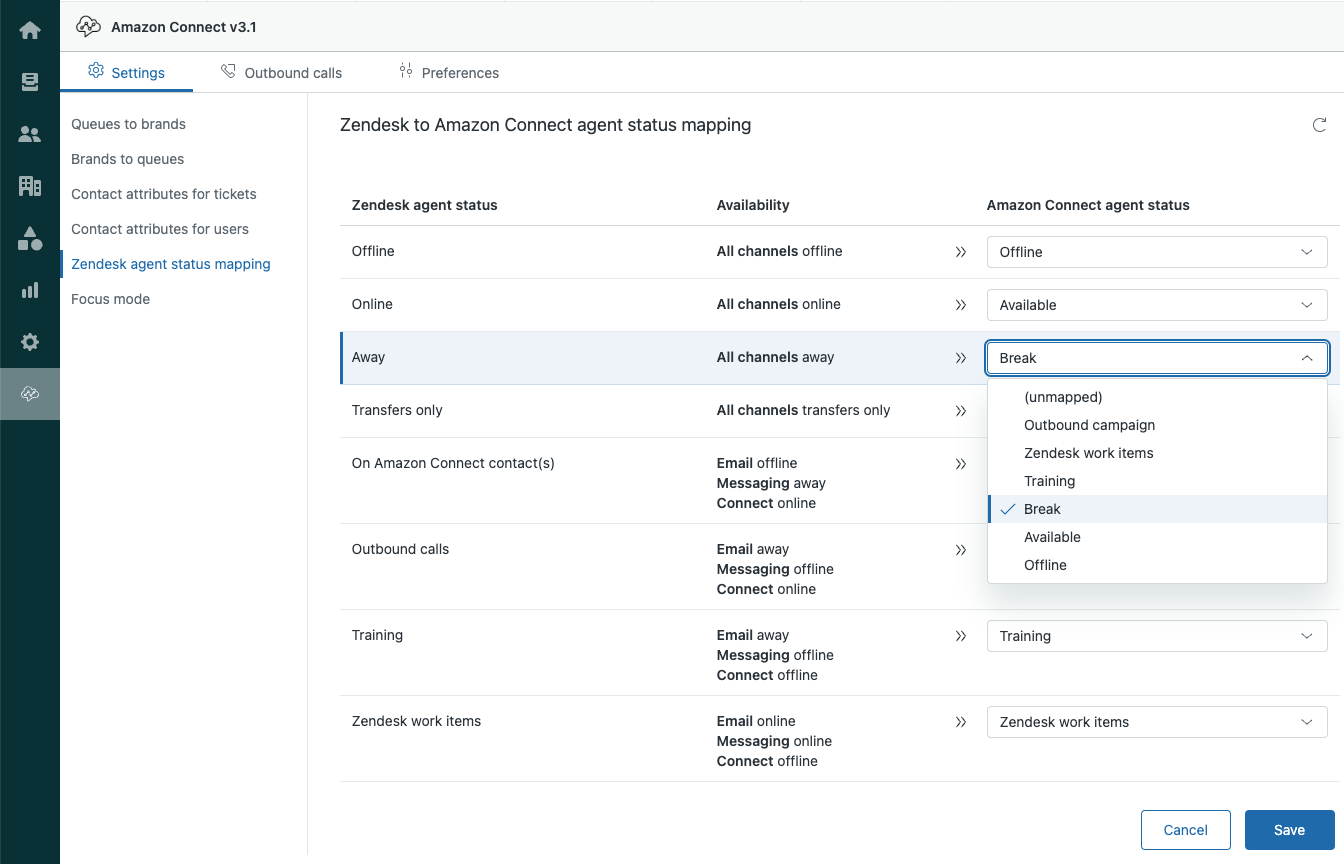Choose (unmapped) from the dropdown list

[1063, 397]
